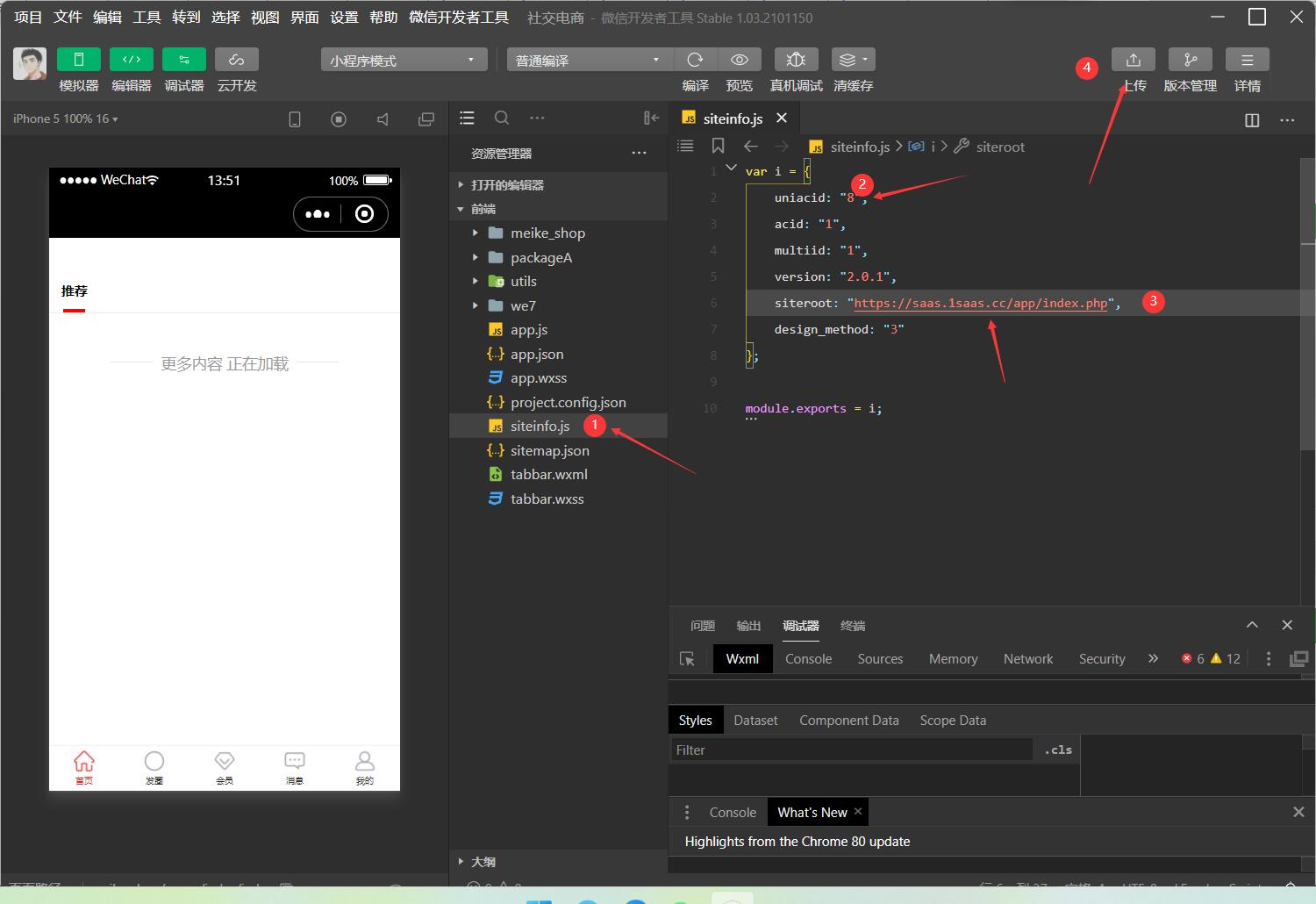
Task: Open sidebar more options ellipsis
Action: 537,118
